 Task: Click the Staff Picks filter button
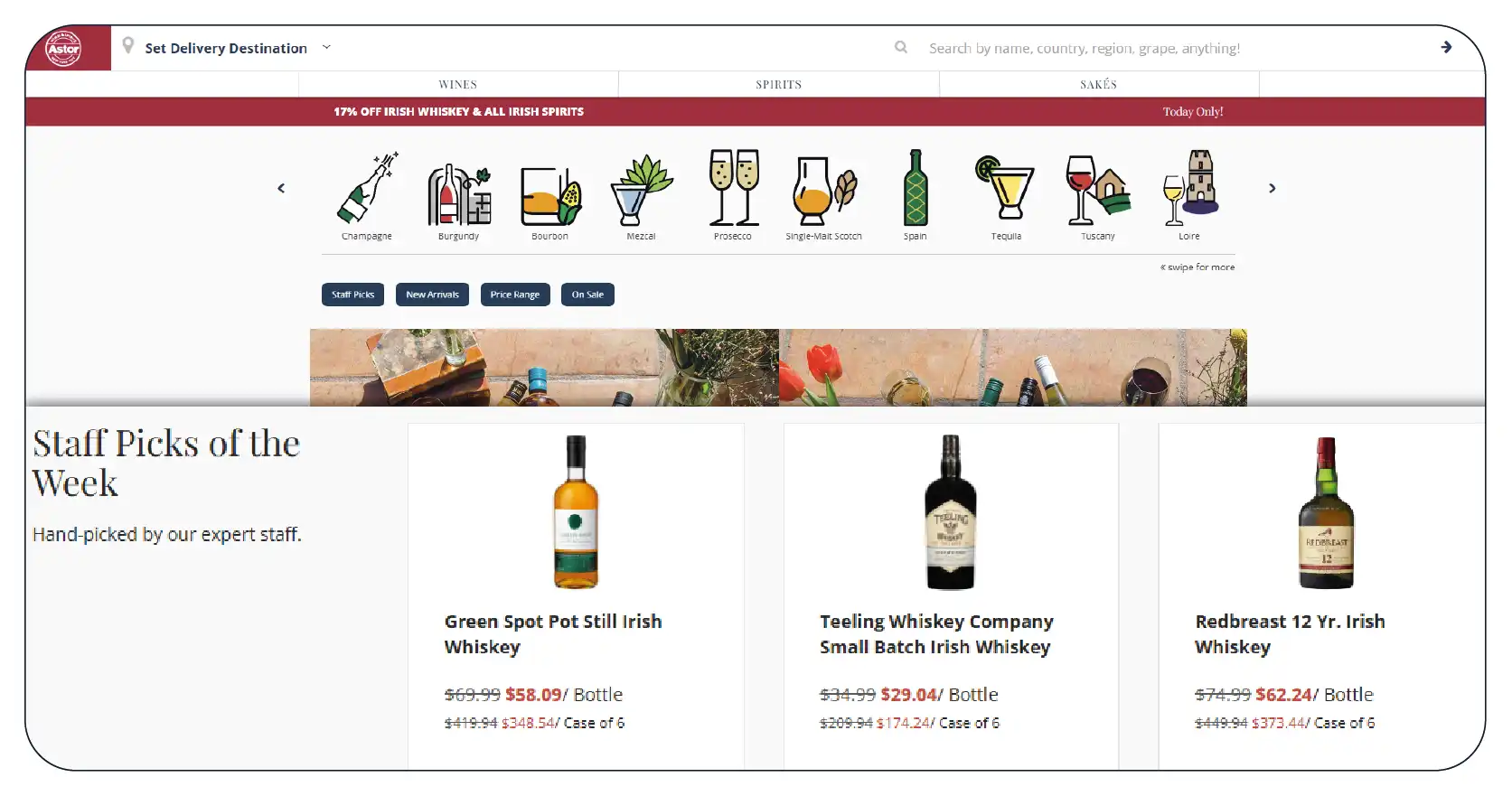352,295
